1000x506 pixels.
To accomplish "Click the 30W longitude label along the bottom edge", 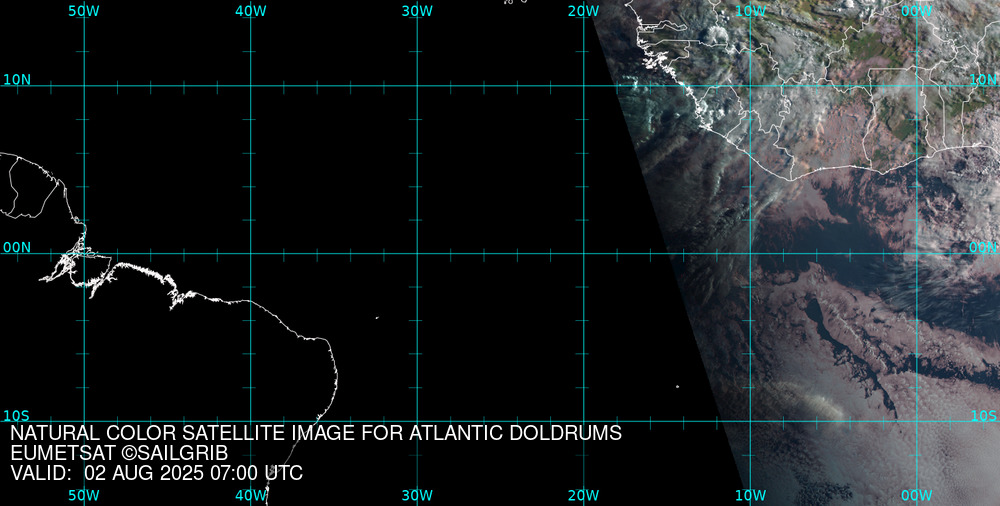I will click(418, 495).
